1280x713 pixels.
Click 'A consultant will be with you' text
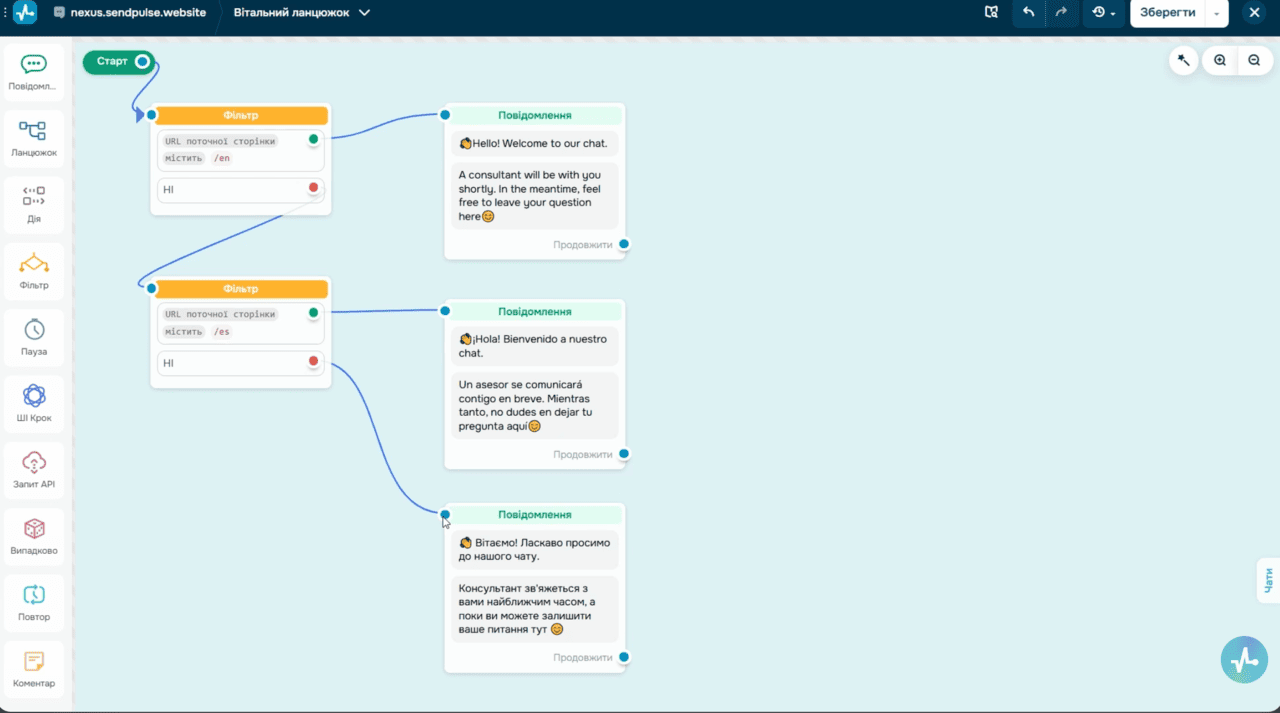point(535,196)
